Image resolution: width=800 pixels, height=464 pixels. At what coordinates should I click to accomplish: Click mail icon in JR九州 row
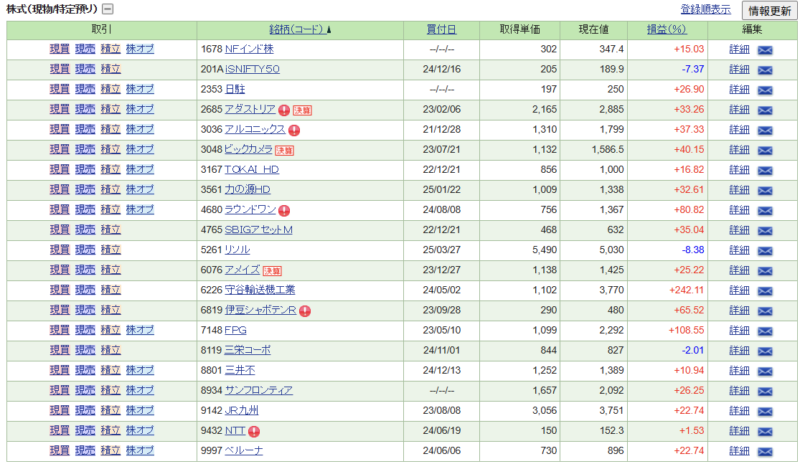pos(765,411)
